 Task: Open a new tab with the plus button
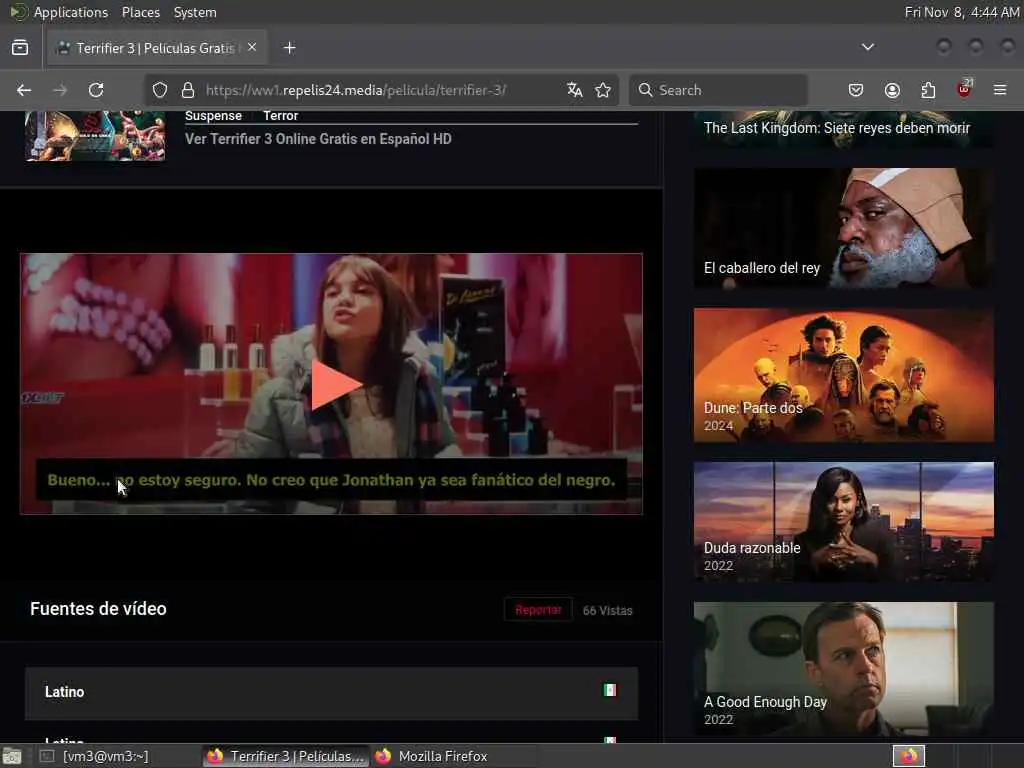(x=289, y=48)
